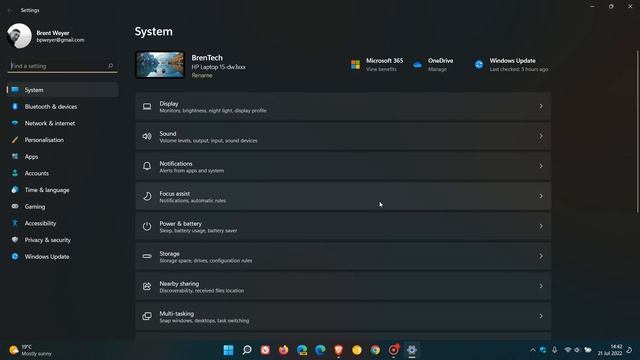Click the HP Laptop model text
Screen dimensions: 640x360
tap(218, 67)
